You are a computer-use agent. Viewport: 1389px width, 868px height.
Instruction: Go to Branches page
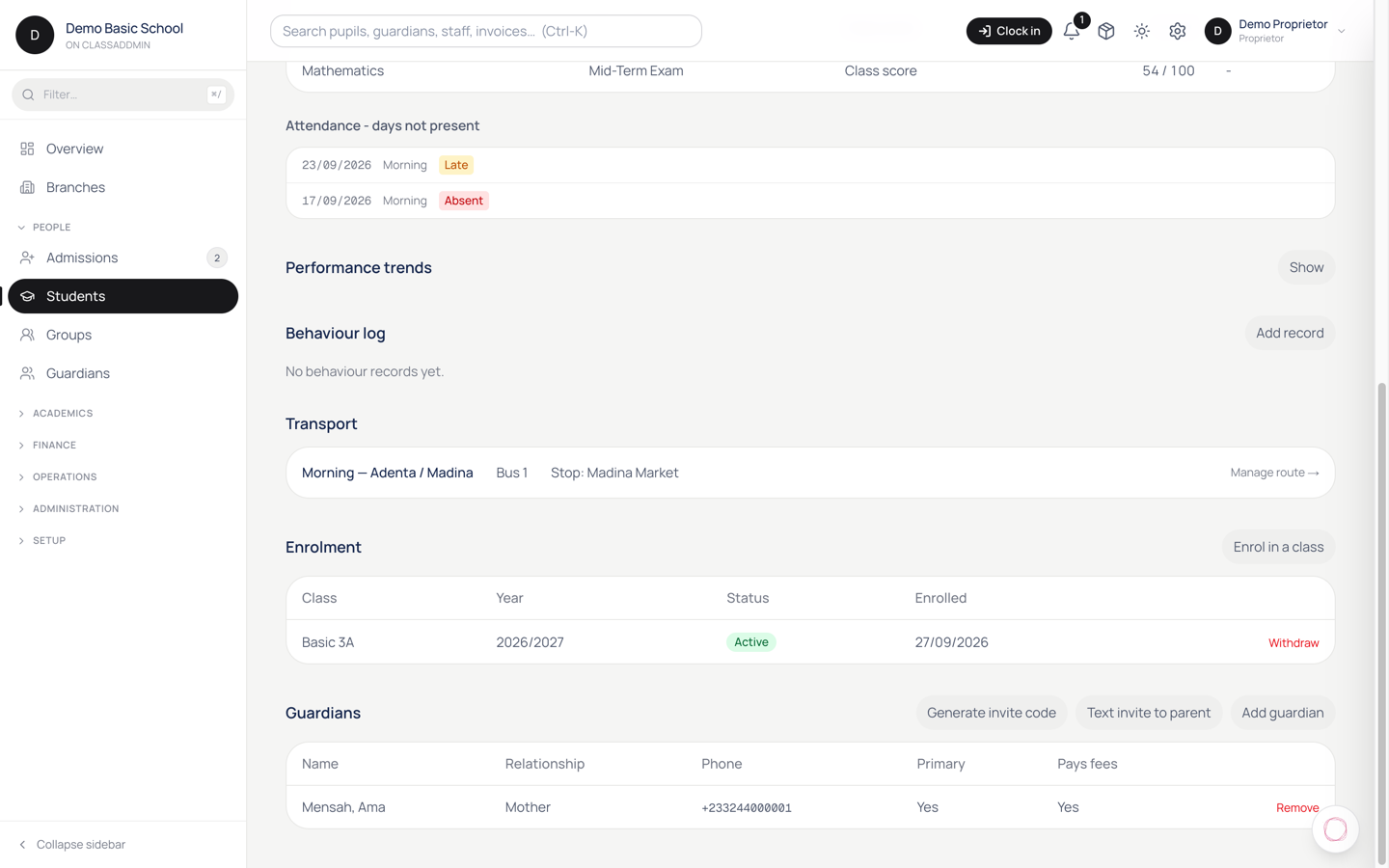pyautogui.click(x=123, y=187)
